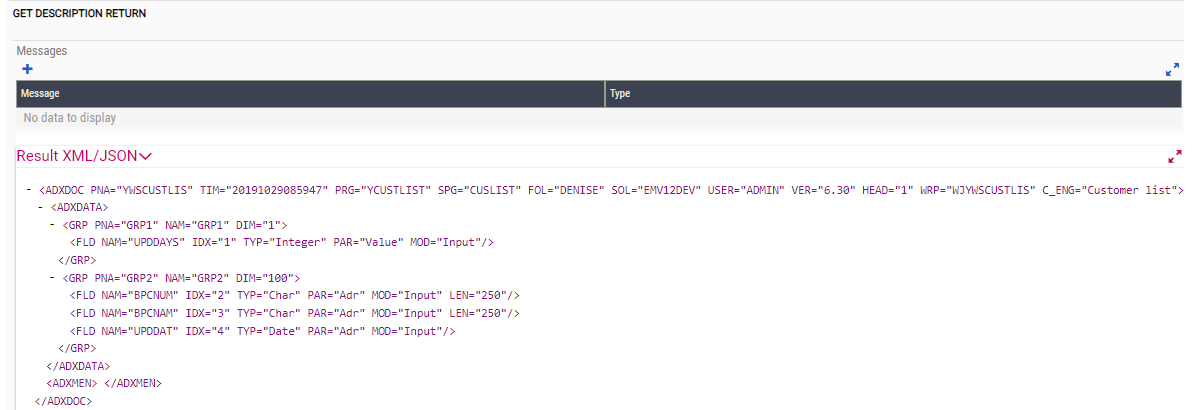
Task: Collapse the ADXDATA XML node
Action: [x=40, y=207]
